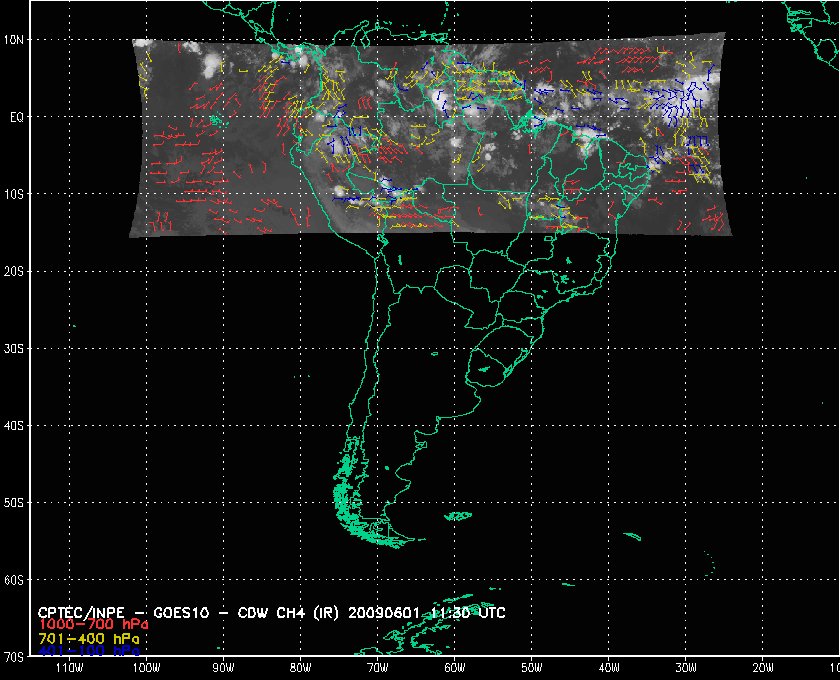
Task: Click the Tierra del Fuego southern tip
Action: (x=378, y=541)
